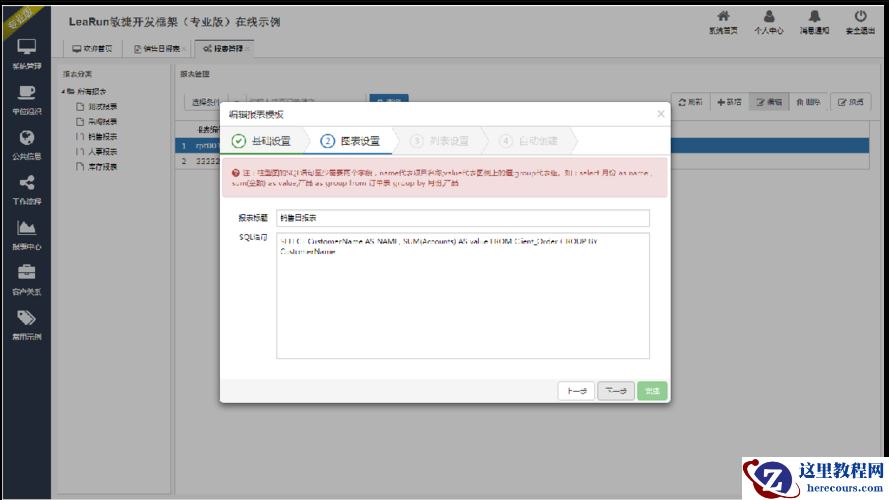The image size is (889, 500).
Task: Select the last tree node, inventory reports
Action: coord(96,167)
